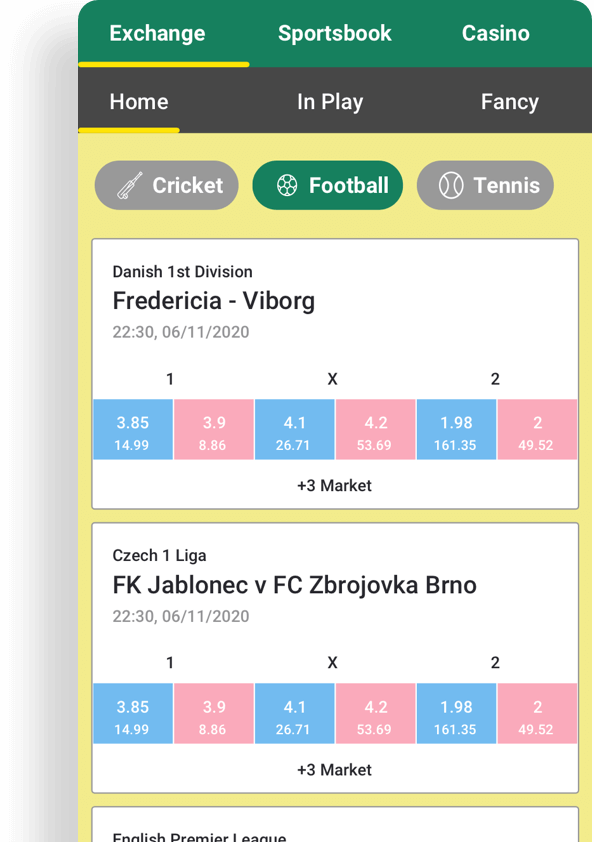Click the football ball icon

pos(287,185)
